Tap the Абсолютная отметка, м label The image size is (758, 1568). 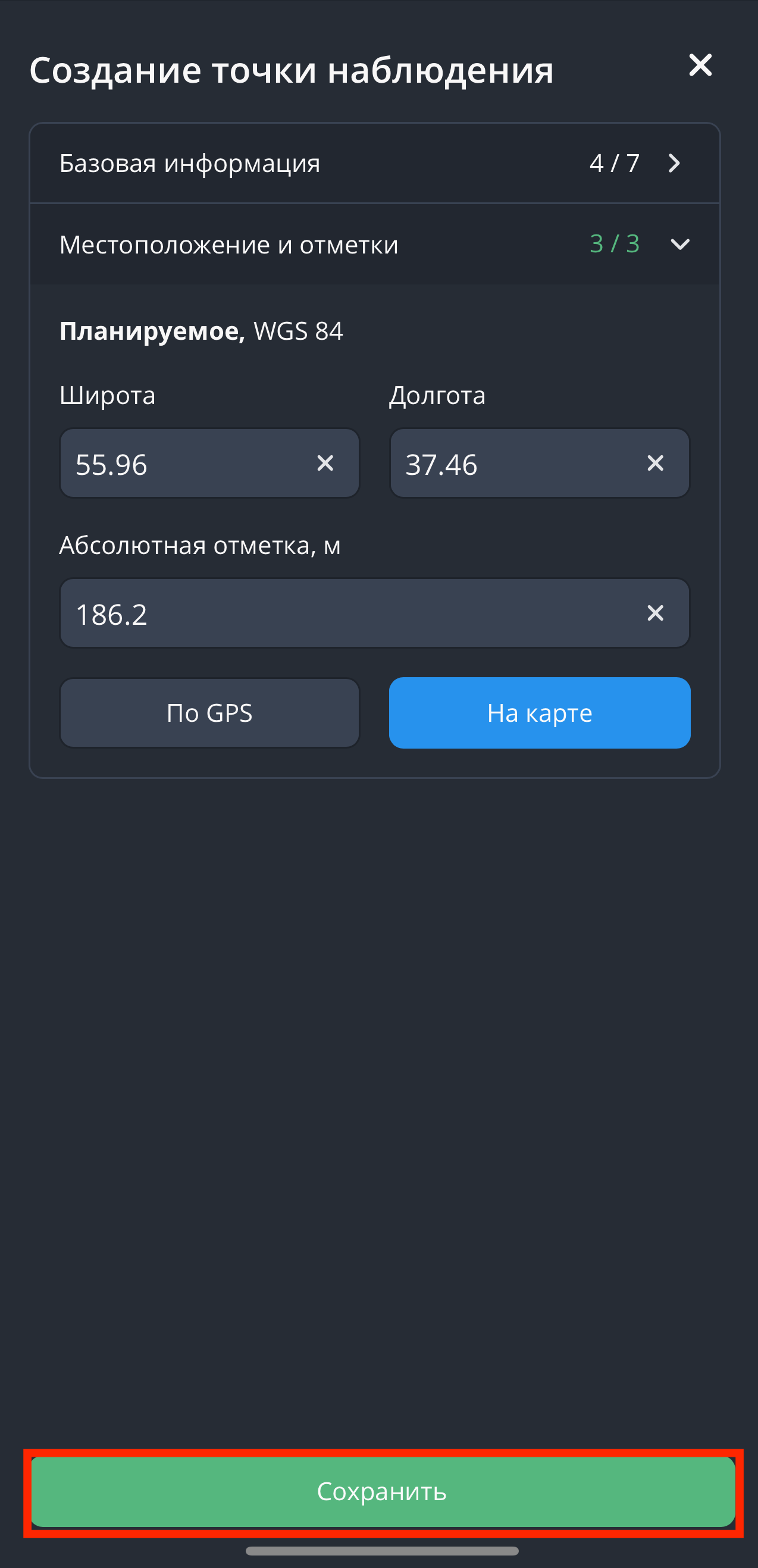coord(200,546)
